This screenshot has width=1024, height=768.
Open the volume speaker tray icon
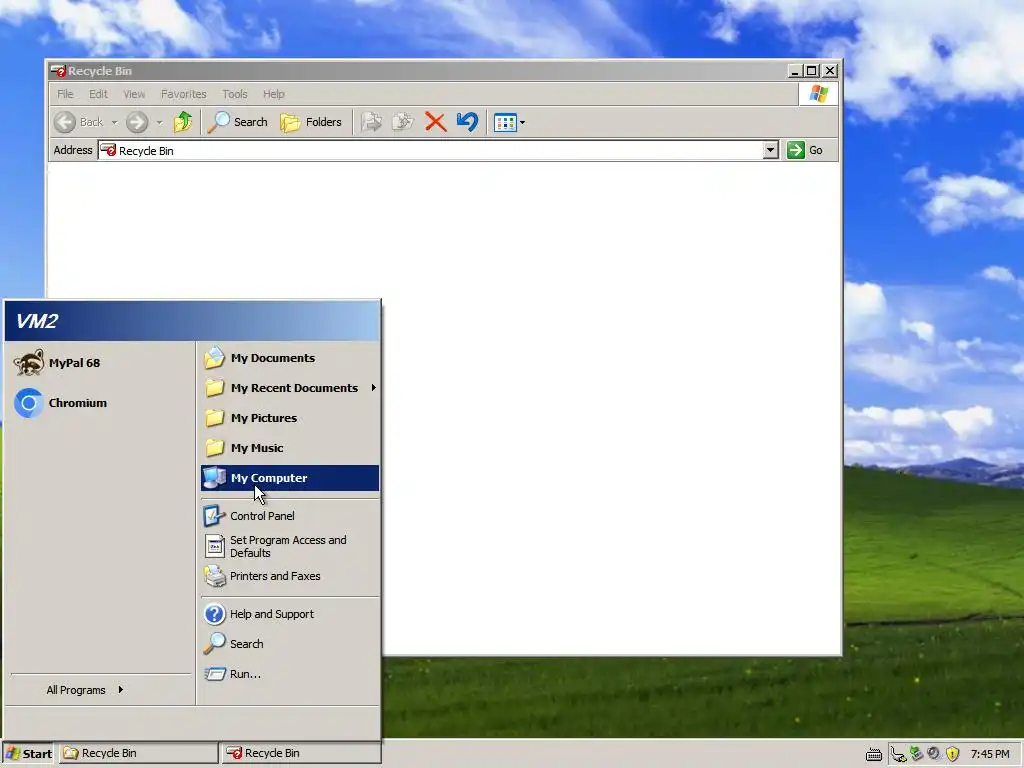(934, 754)
